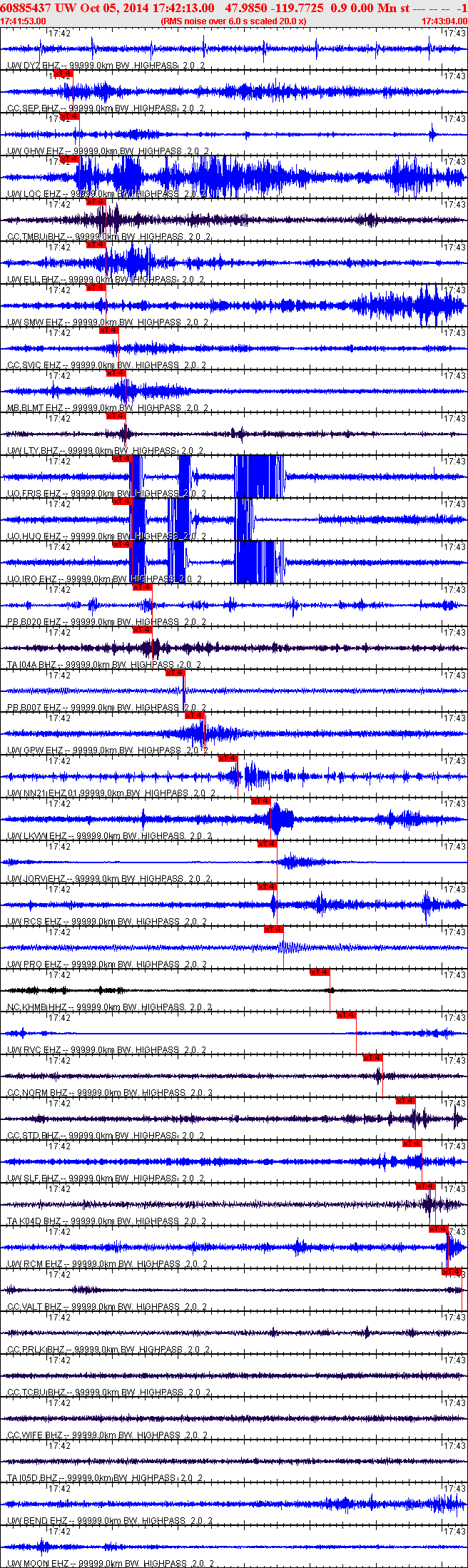Select the MB BLMT EHZ station label
Image resolution: width=468 pixels, height=1568 pixels.
click(x=35, y=408)
